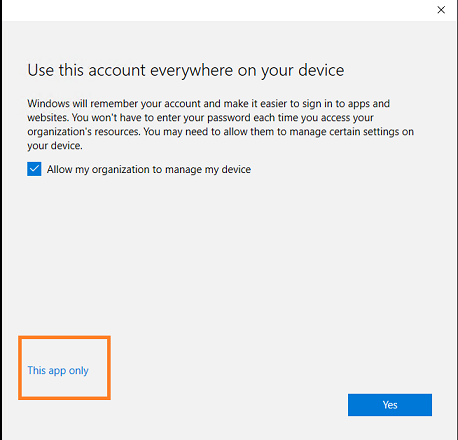Screen dimensions: 458x440
Task: Toggle the device management checkbox
Action: tap(34, 169)
